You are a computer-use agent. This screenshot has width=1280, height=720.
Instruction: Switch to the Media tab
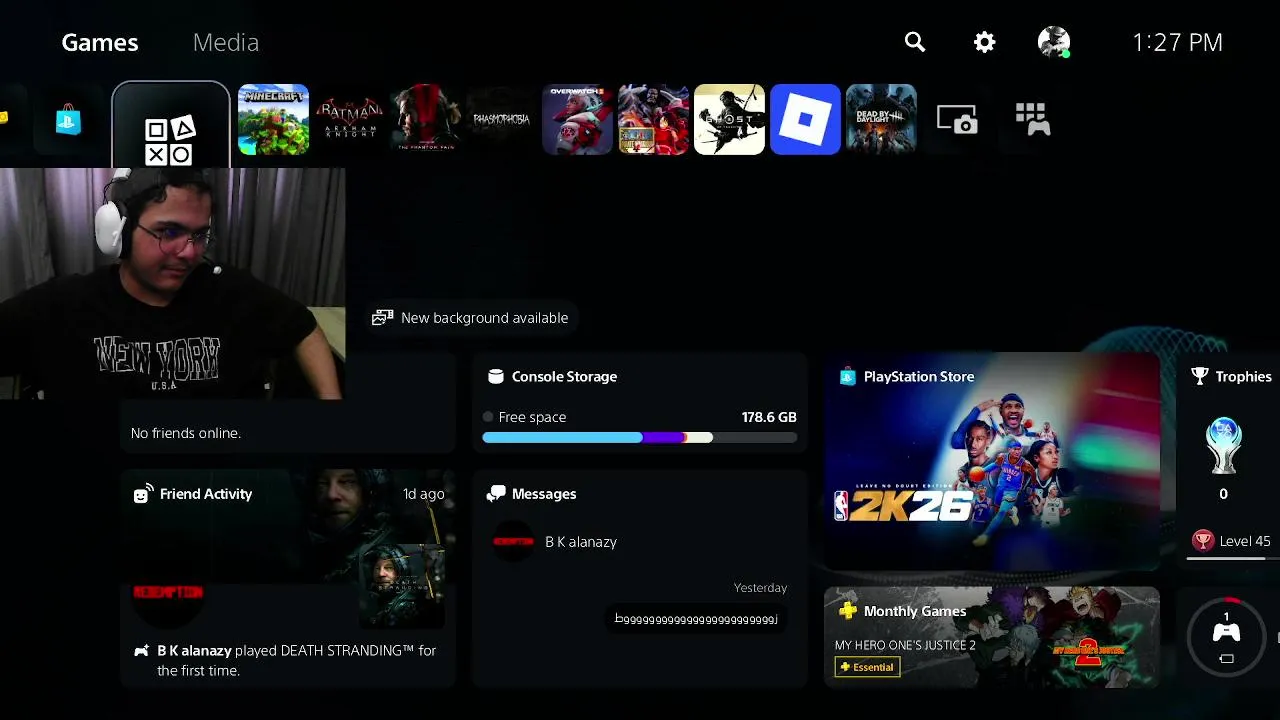coord(226,42)
